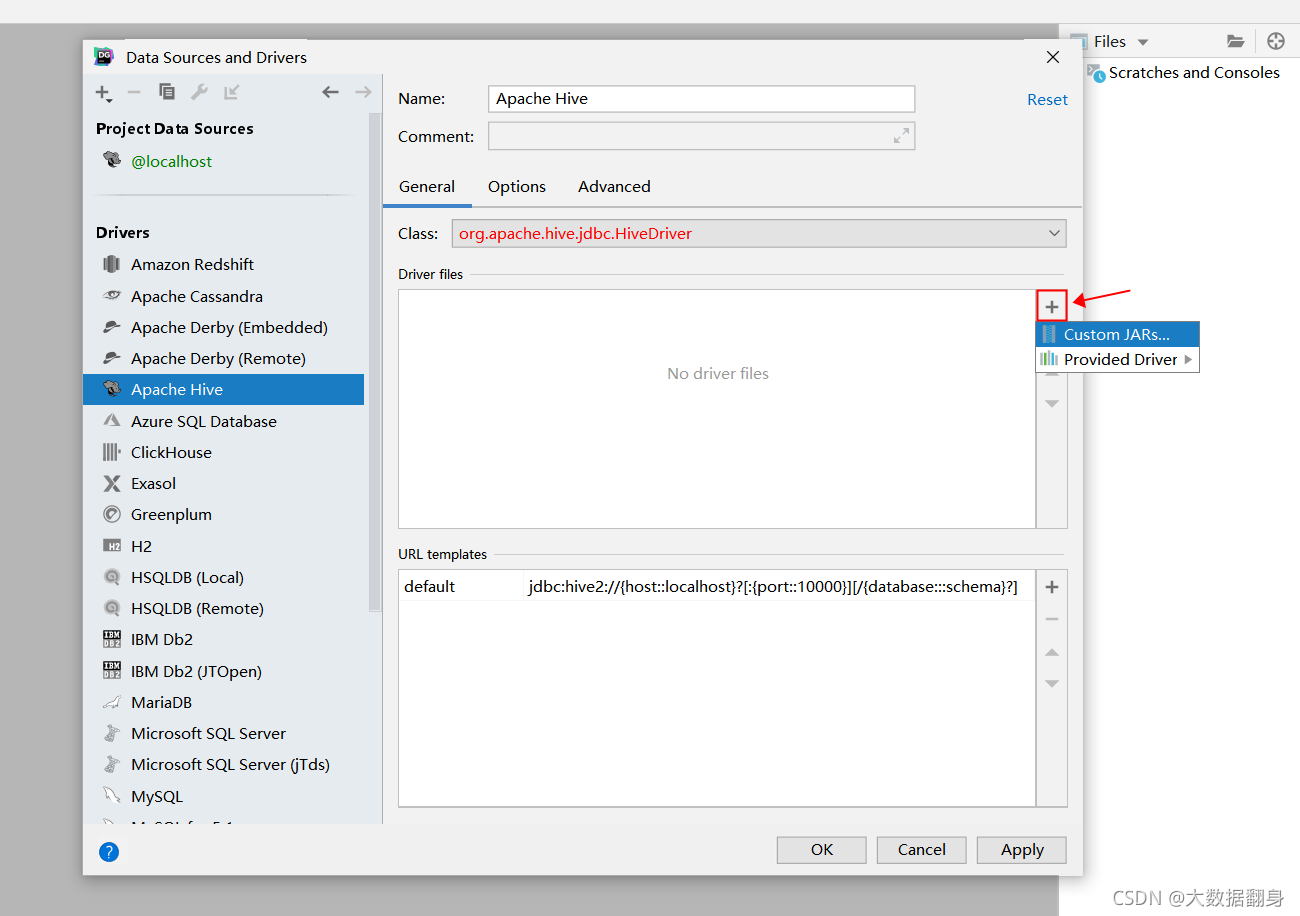This screenshot has width=1300, height=916.
Task: Choose Custom JARs... menu item
Action: point(1117,334)
